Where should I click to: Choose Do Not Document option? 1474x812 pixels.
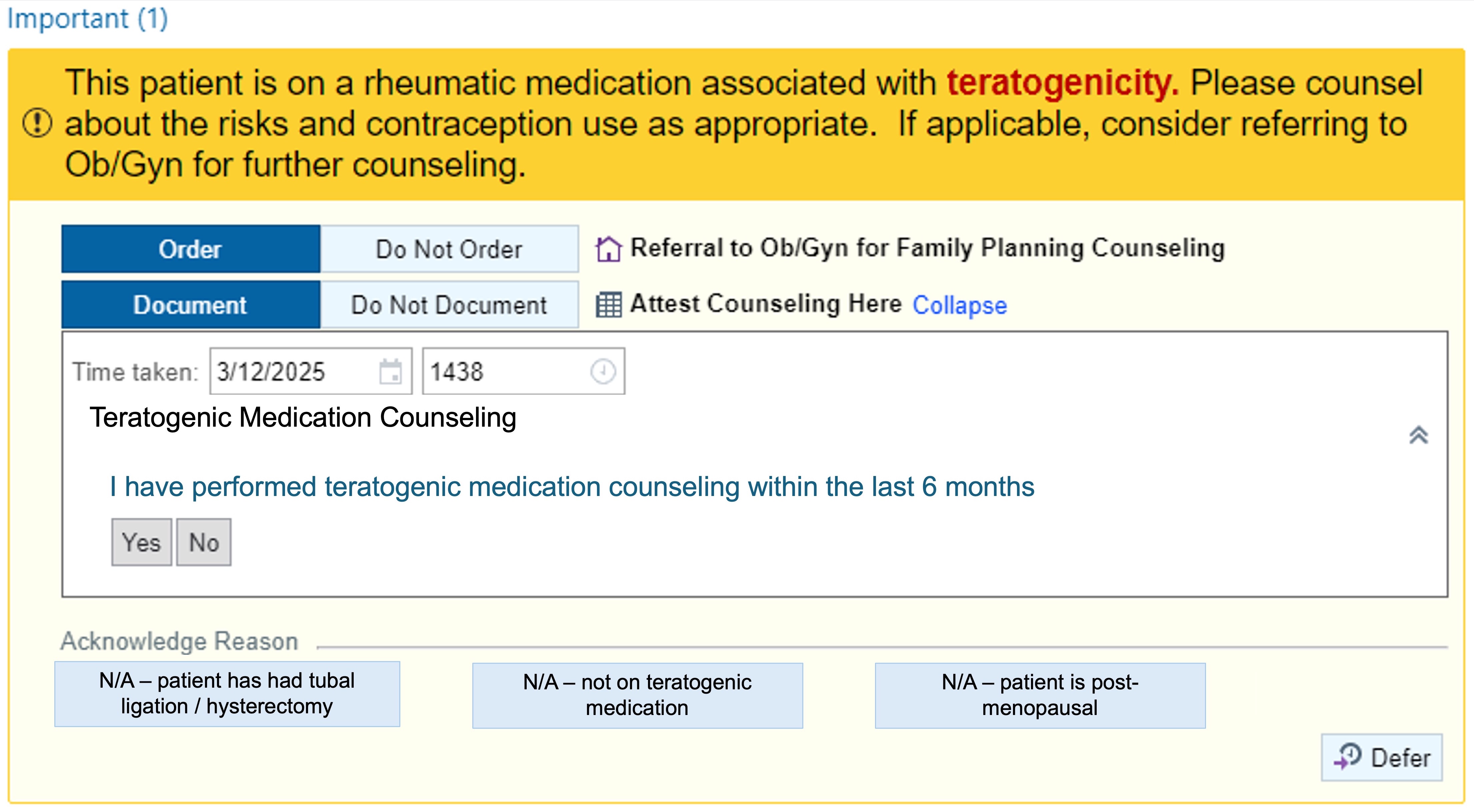tap(449, 305)
